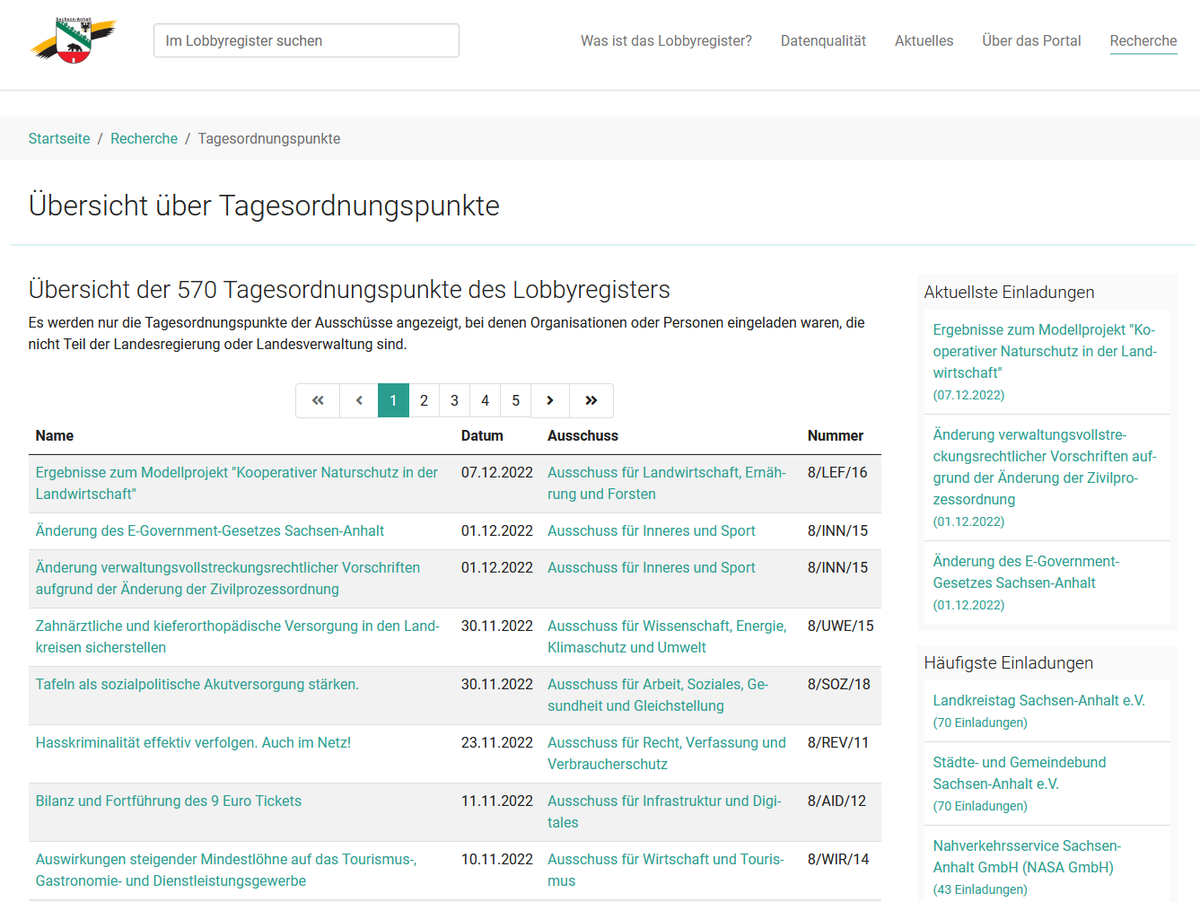Select 'Datenqualität' in the top navigation
This screenshot has height=902, width=1200.
coord(823,41)
